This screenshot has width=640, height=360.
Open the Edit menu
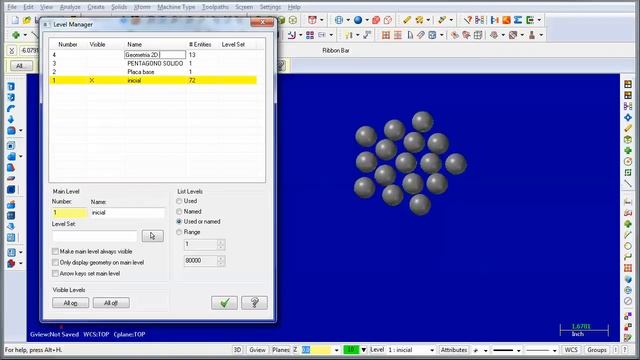[x=29, y=7]
